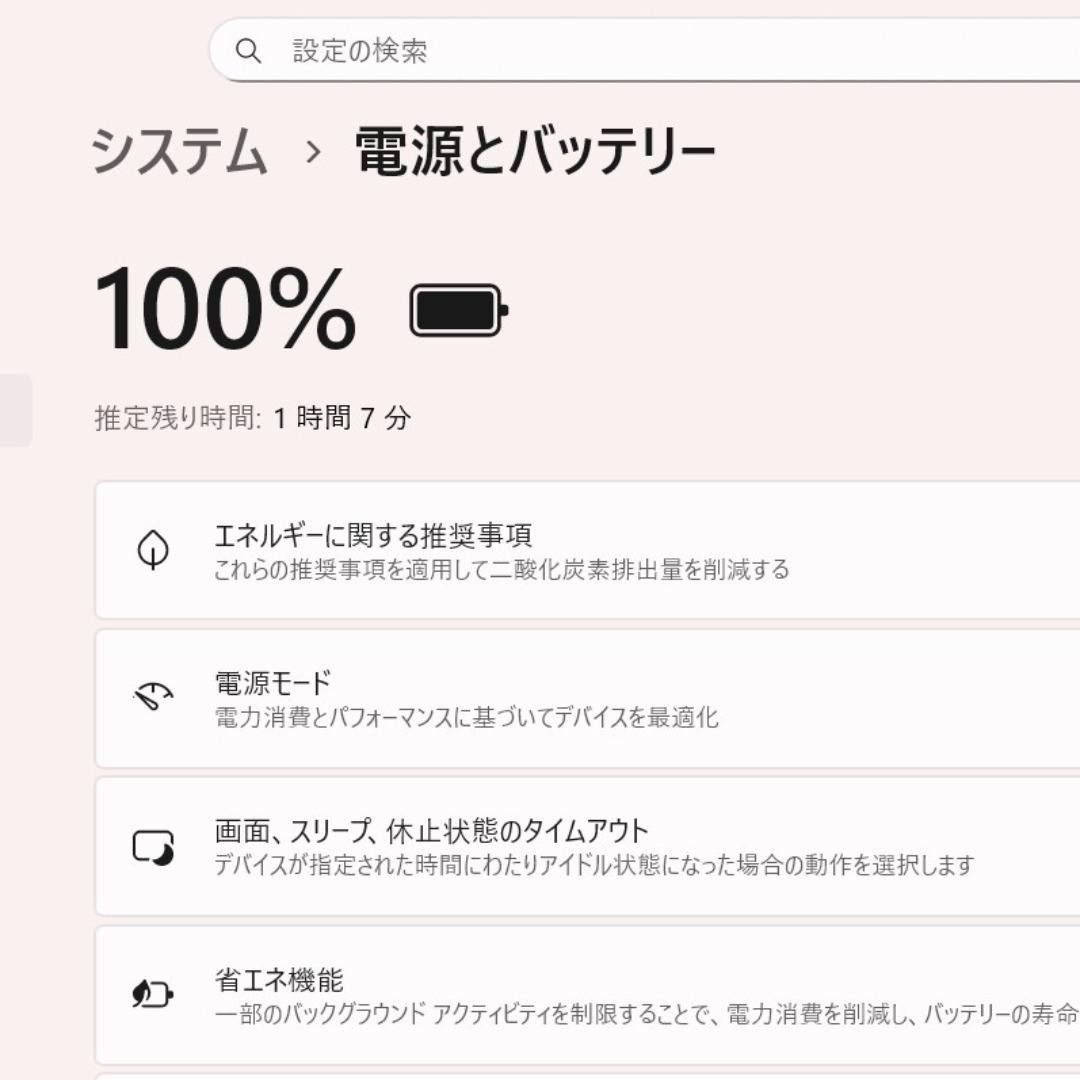1080x1080 pixels.
Task: Click the breadcrumb chevron after システム
Action: point(313,152)
